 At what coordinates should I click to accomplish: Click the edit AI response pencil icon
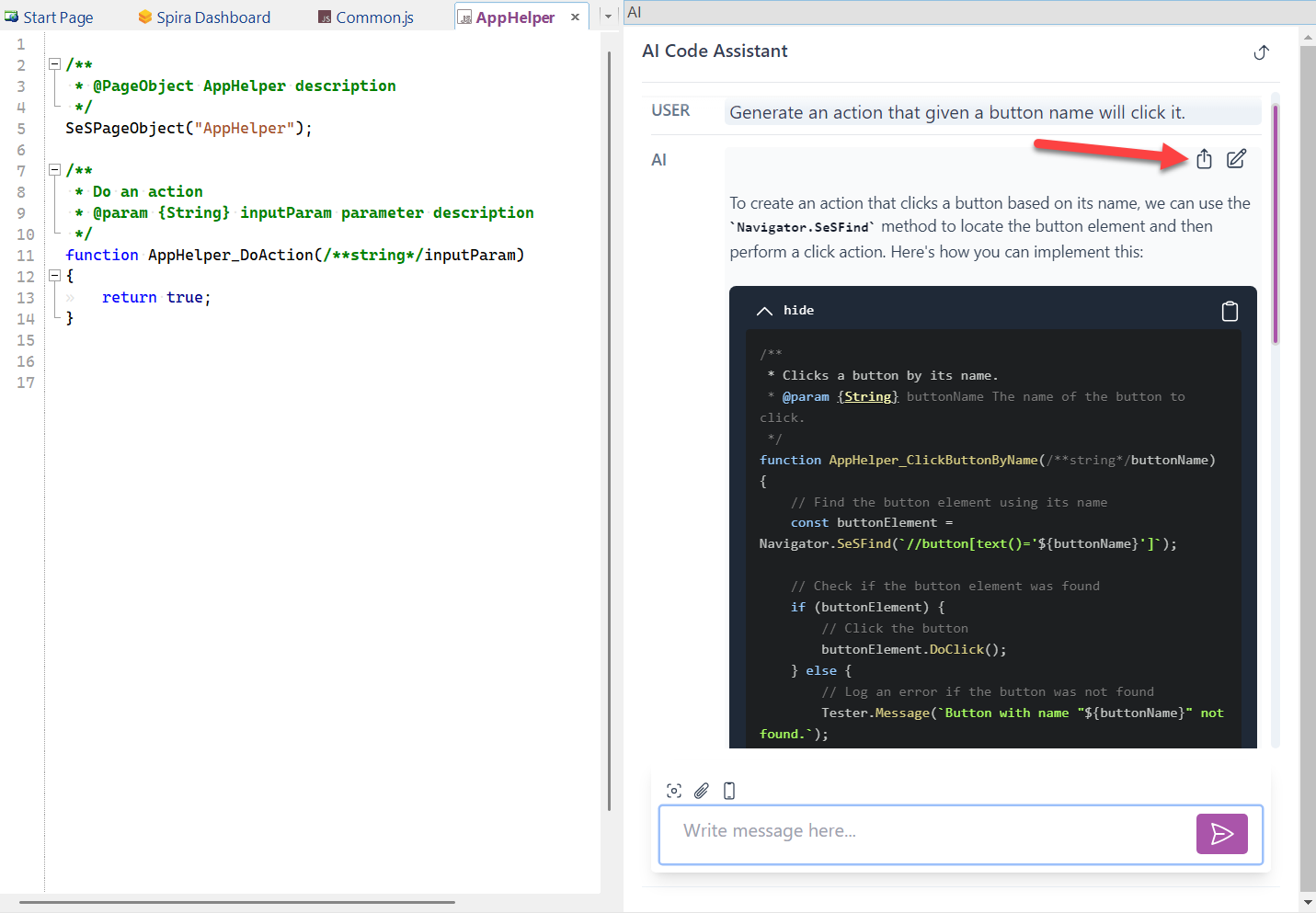[1235, 158]
